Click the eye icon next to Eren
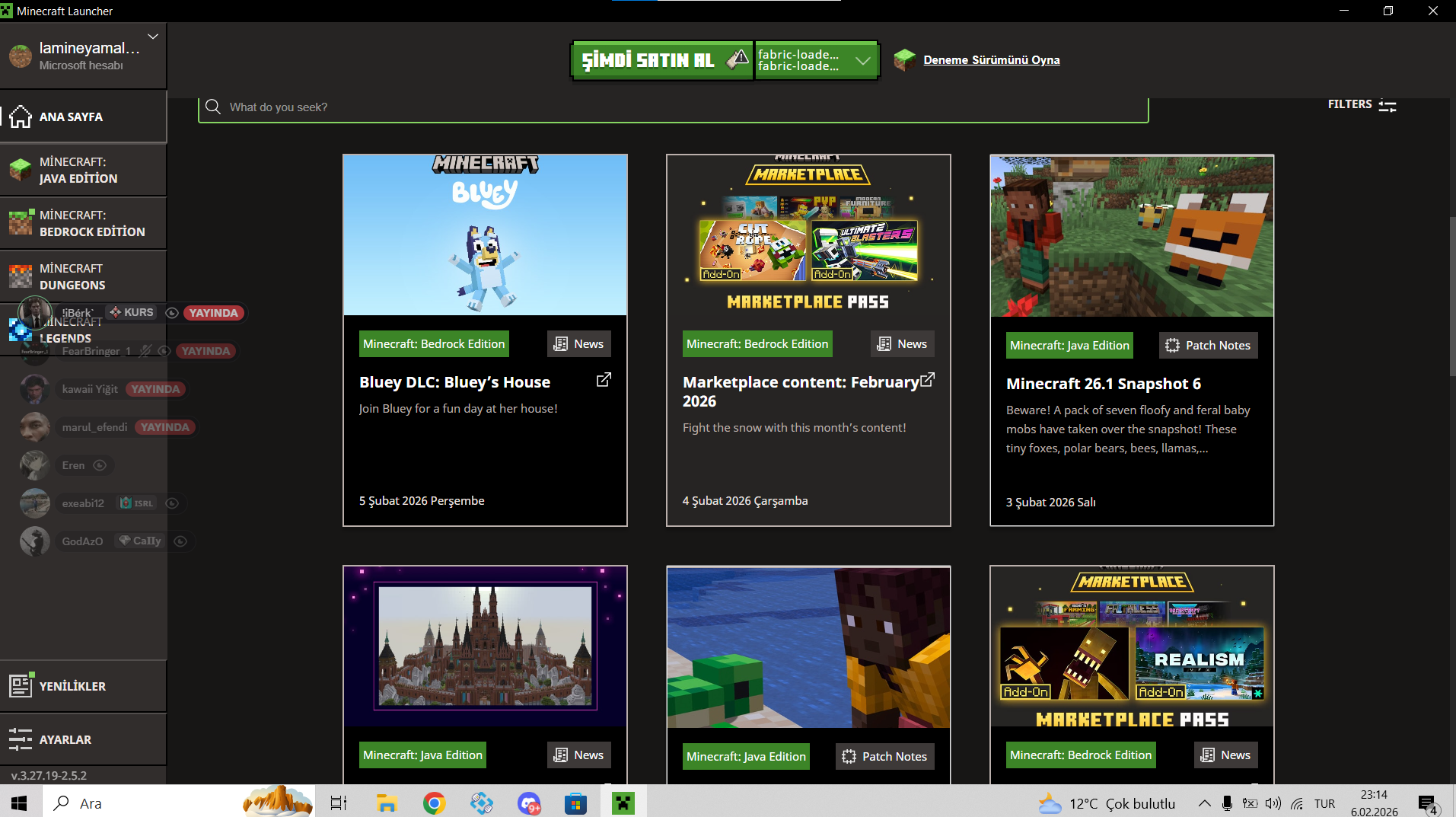 click(x=100, y=465)
